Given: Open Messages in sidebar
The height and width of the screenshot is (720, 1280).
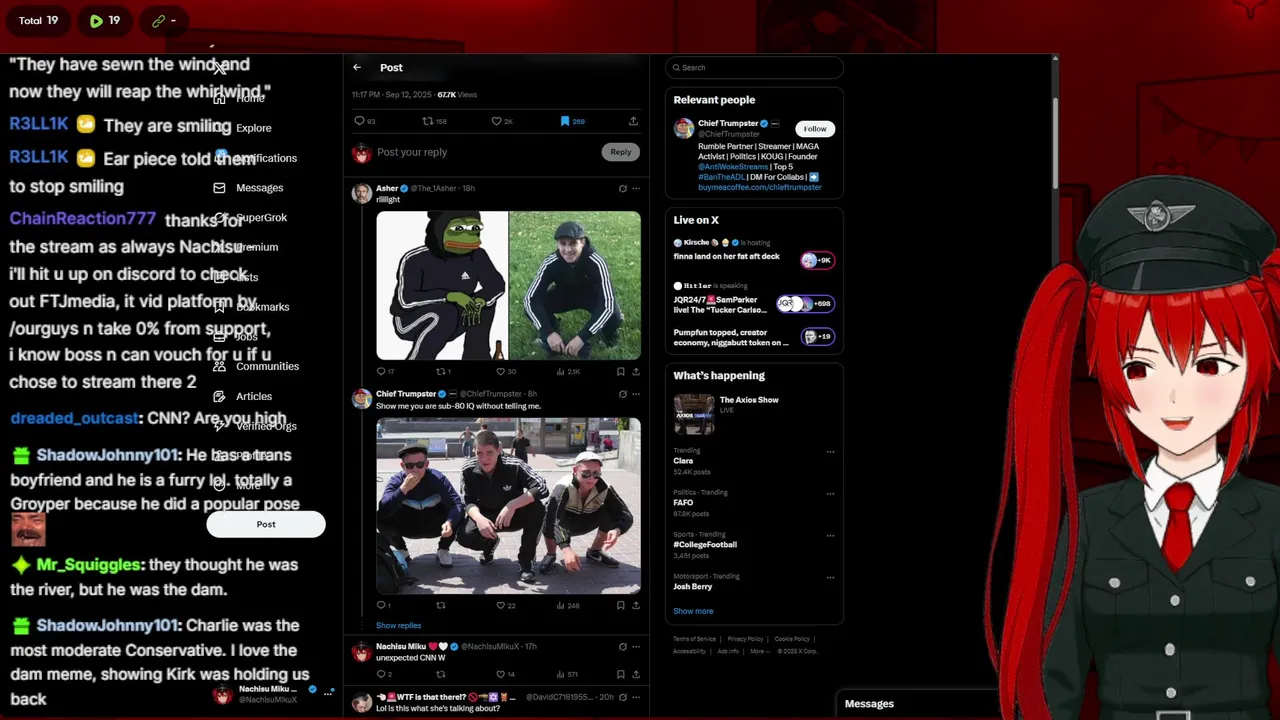Looking at the screenshot, I should click(248, 188).
